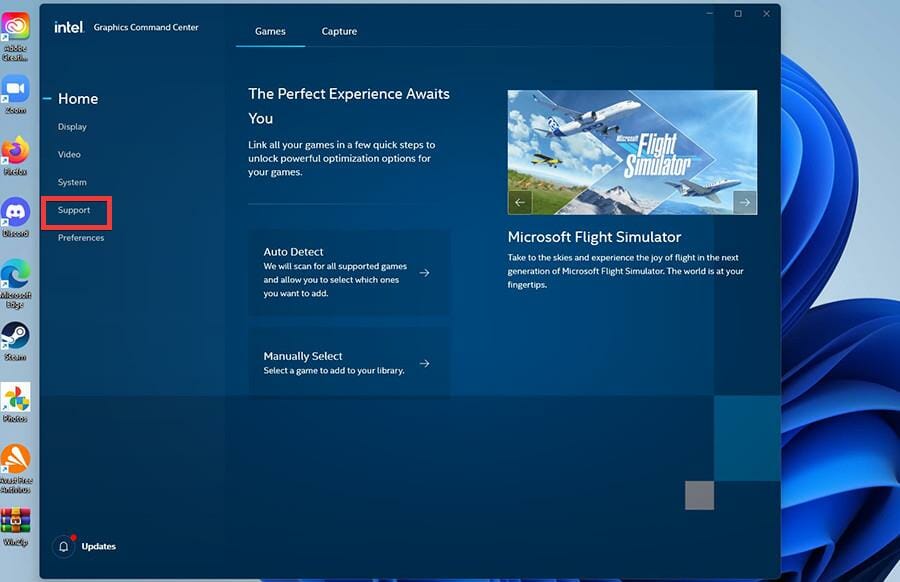Launch the Discord desktop icon

point(15,217)
